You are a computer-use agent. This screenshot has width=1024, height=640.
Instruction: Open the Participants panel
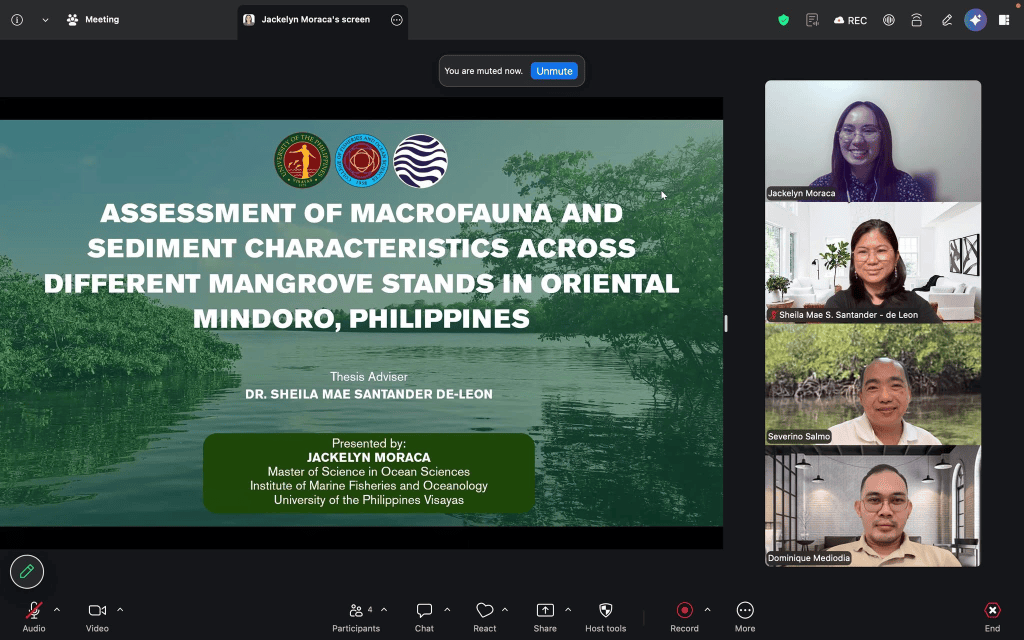click(356, 616)
